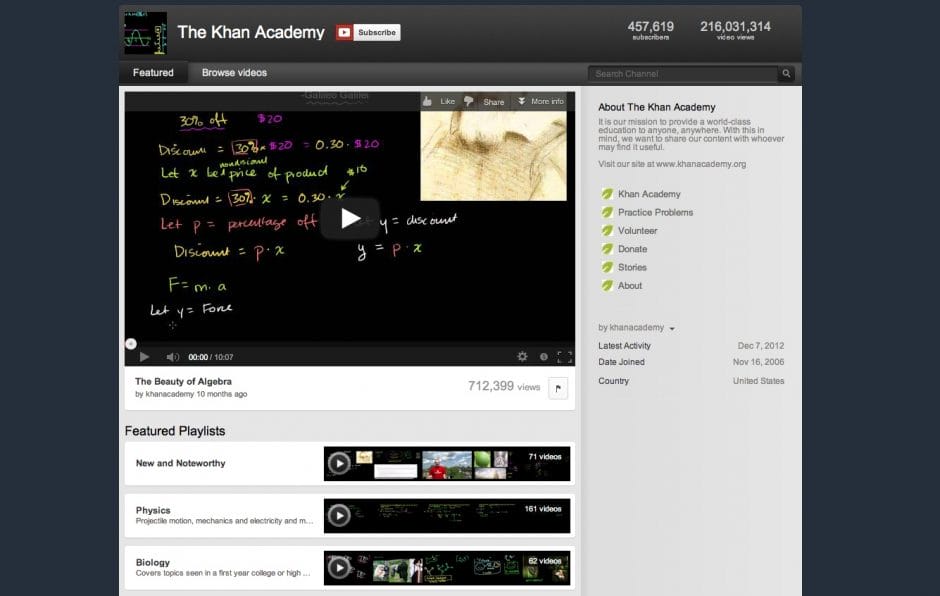Select the Featured tab
The height and width of the screenshot is (596, 940).
click(x=153, y=73)
